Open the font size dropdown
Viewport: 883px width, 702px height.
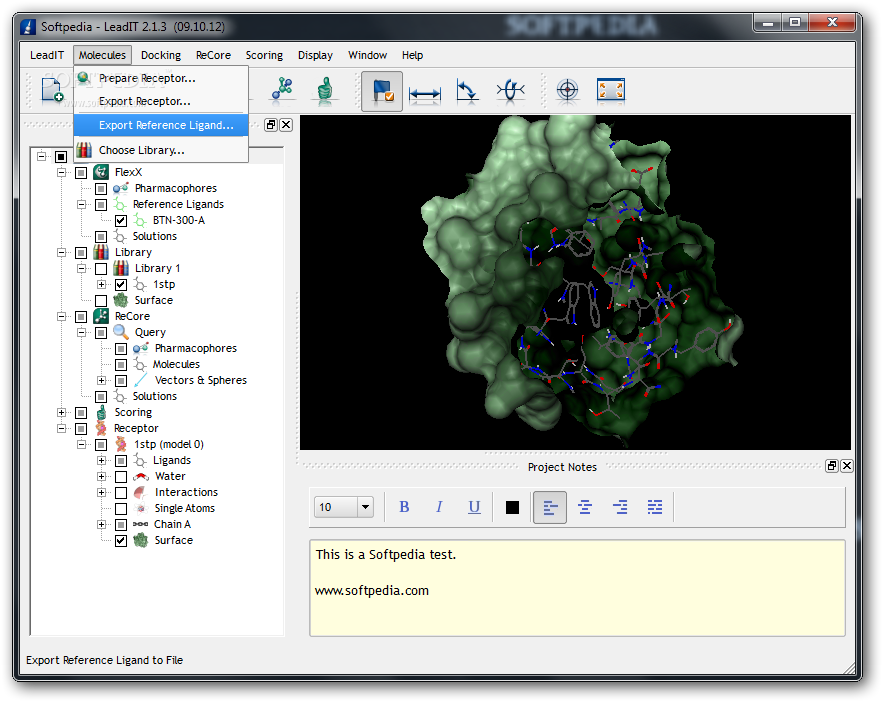365,507
